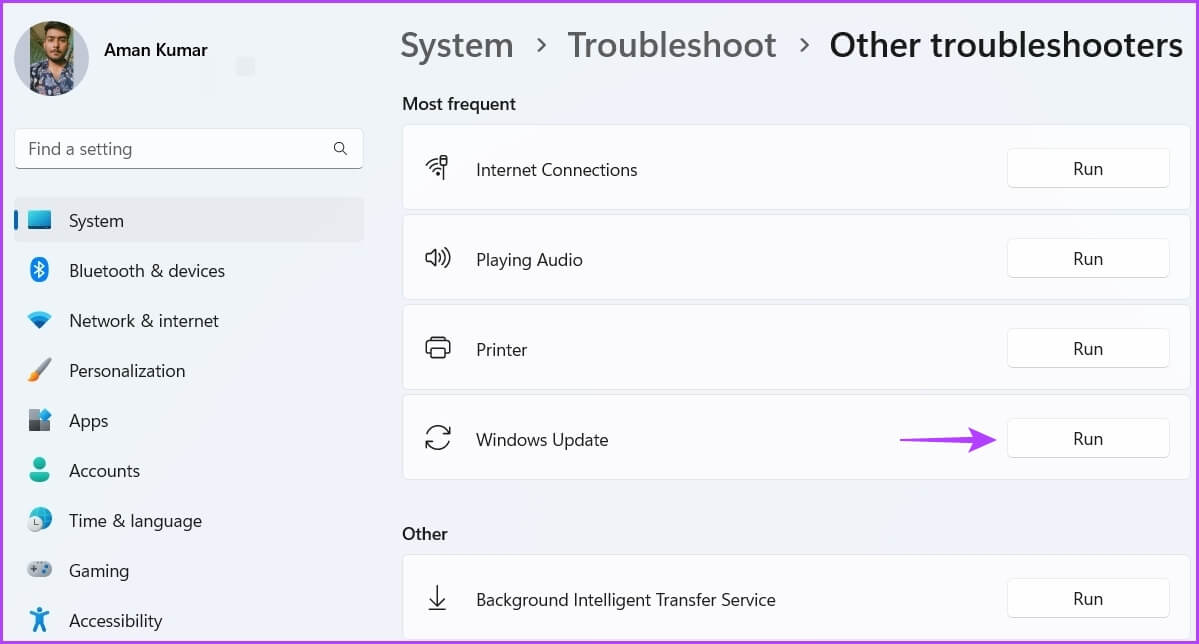1199x644 pixels.
Task: Click the Windows Update sync icon
Action: click(437, 438)
